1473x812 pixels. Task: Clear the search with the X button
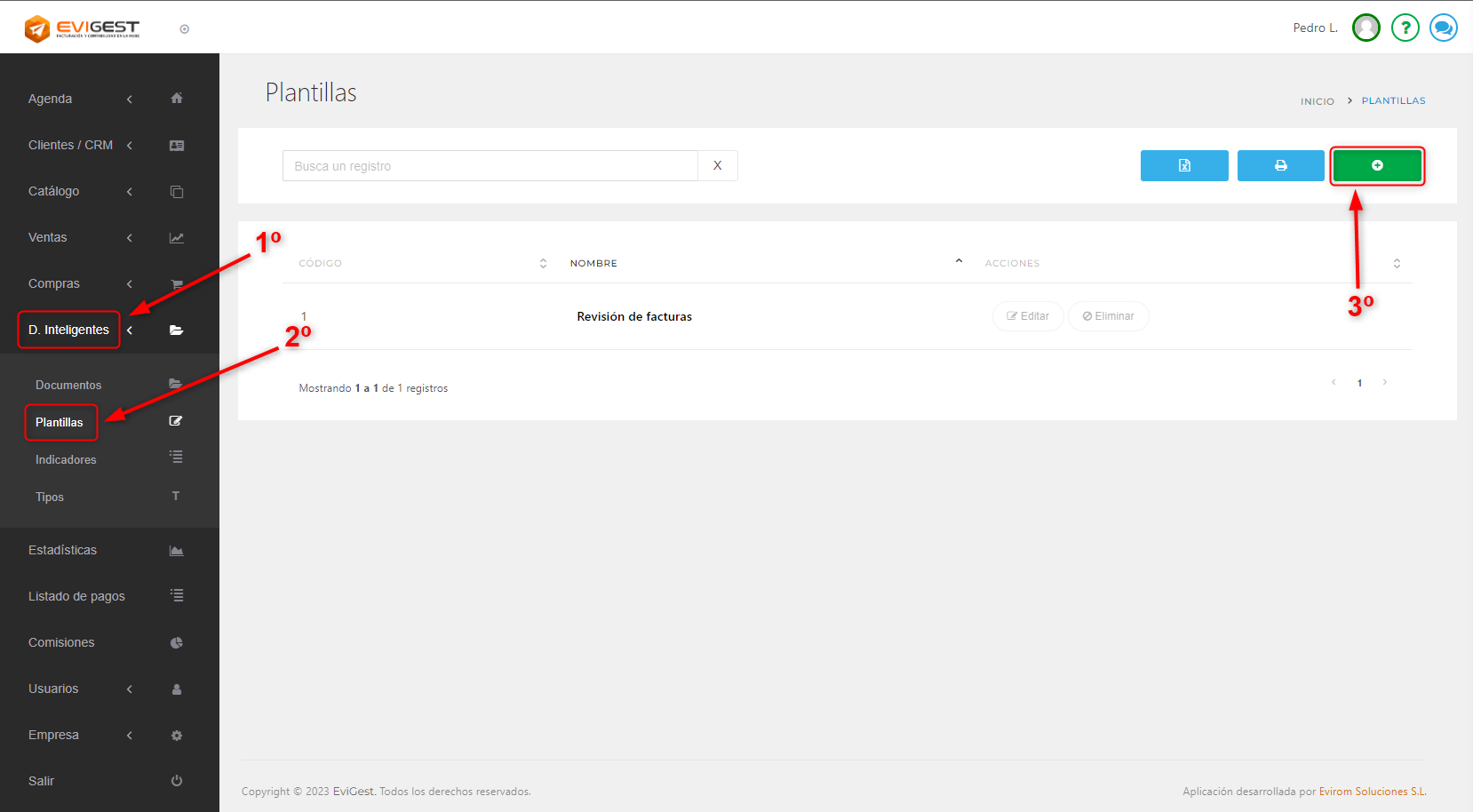pos(717,166)
